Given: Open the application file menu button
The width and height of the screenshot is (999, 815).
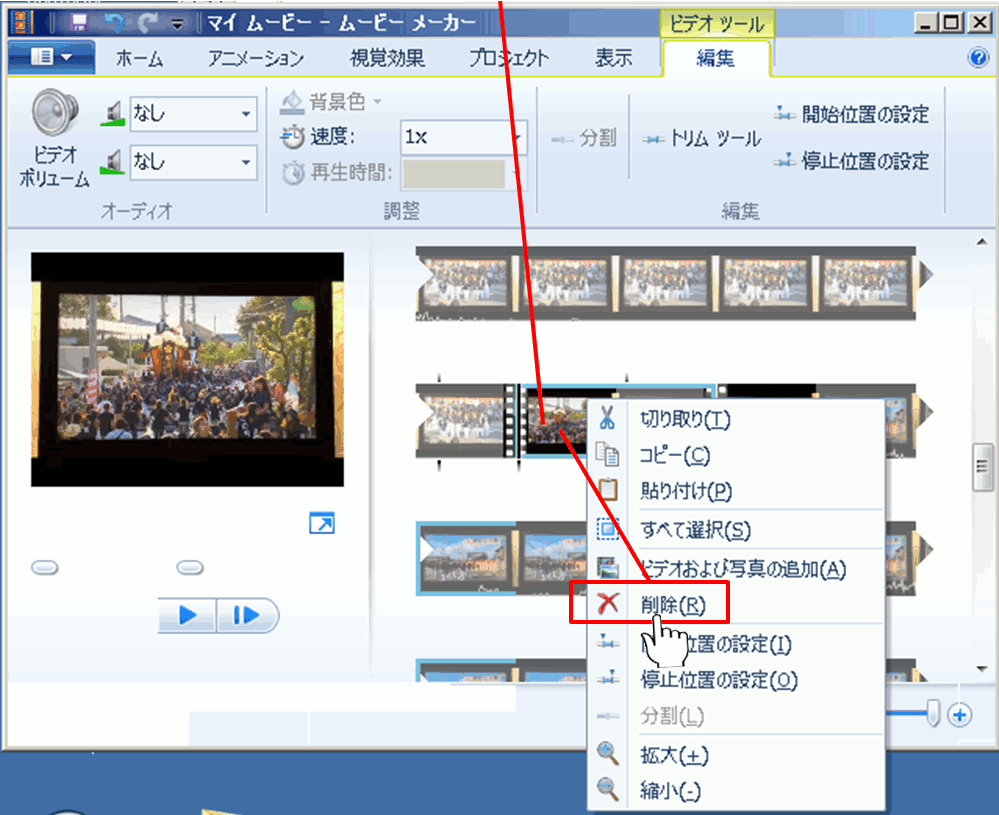Looking at the screenshot, I should tap(52, 58).
